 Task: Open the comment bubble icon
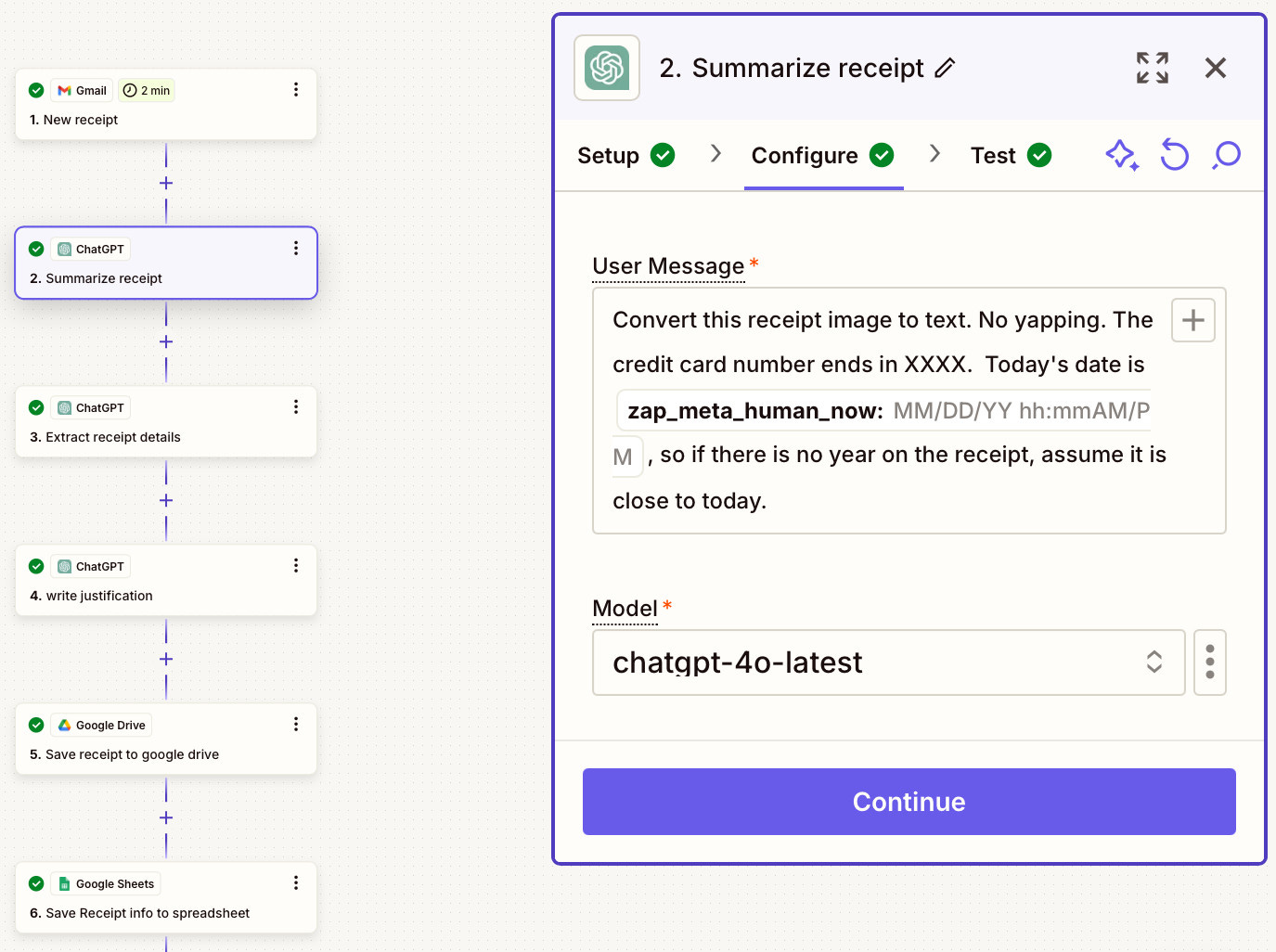coord(1226,155)
